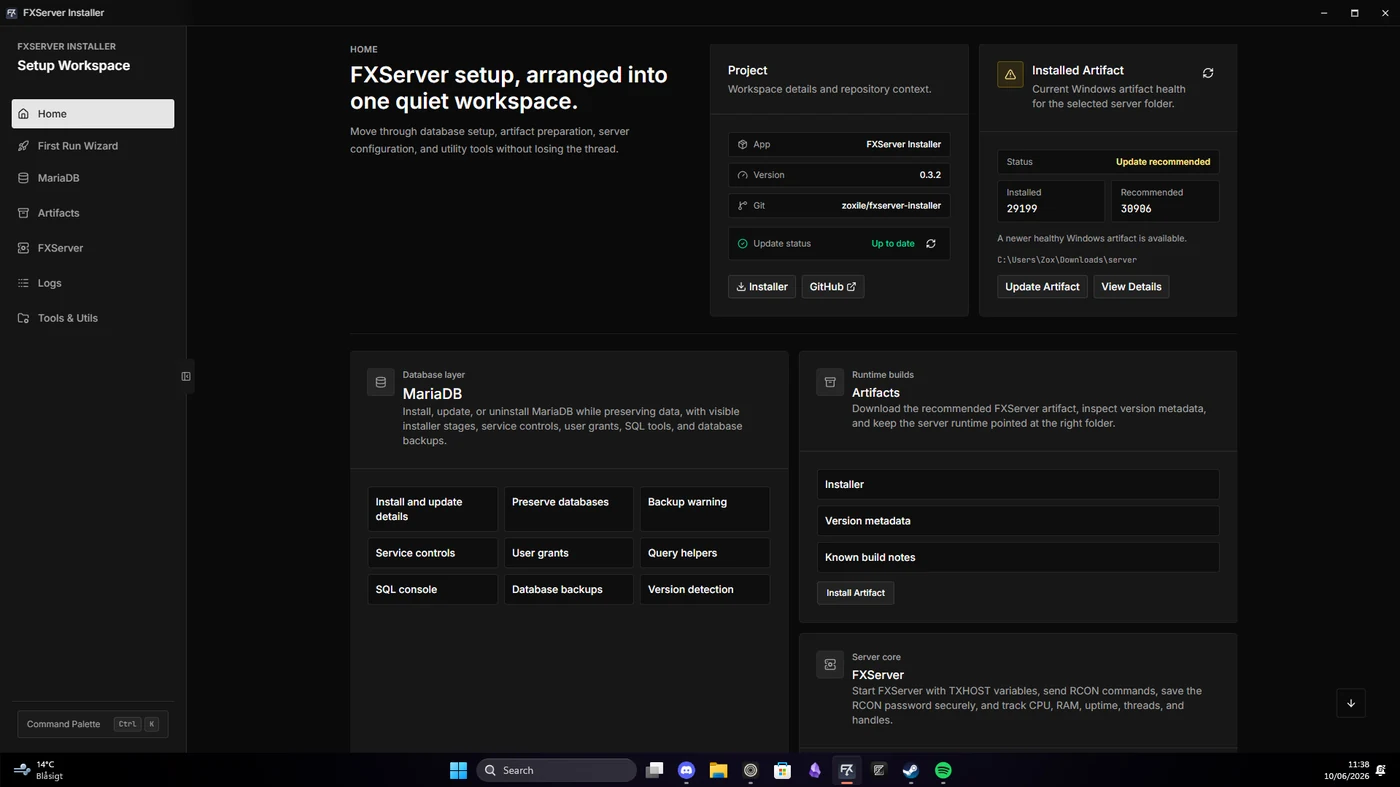Open the Windows Start menu
Image resolution: width=1400 pixels, height=787 pixels.
[458, 770]
